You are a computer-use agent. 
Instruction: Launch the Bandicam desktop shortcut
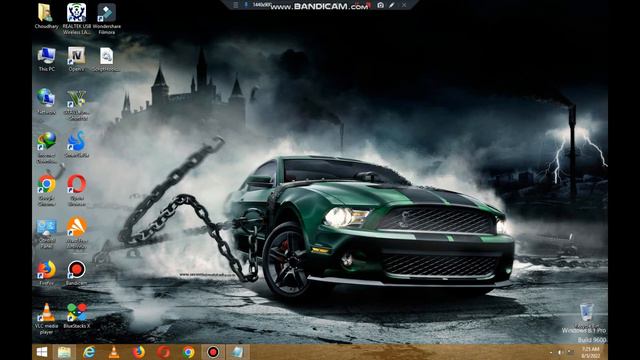click(76, 273)
